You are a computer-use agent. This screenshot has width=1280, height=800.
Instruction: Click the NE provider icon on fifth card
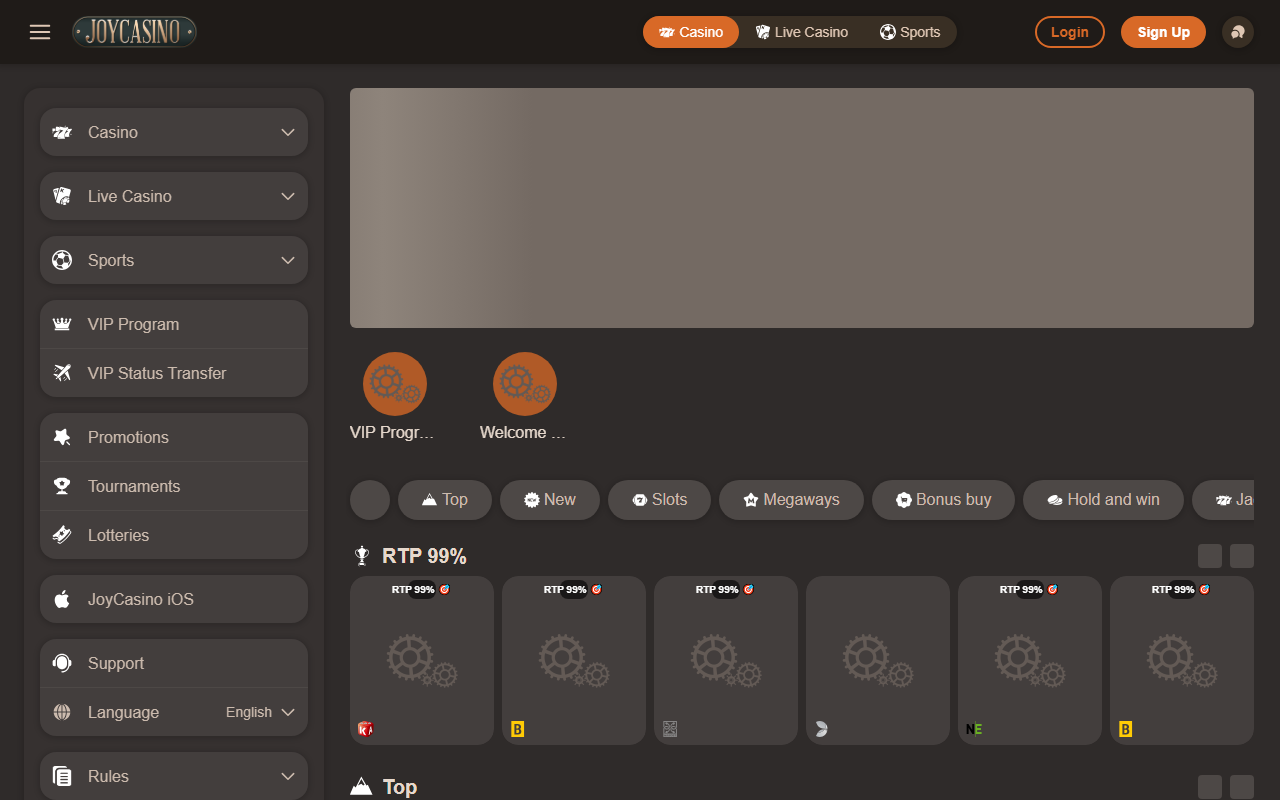973,729
